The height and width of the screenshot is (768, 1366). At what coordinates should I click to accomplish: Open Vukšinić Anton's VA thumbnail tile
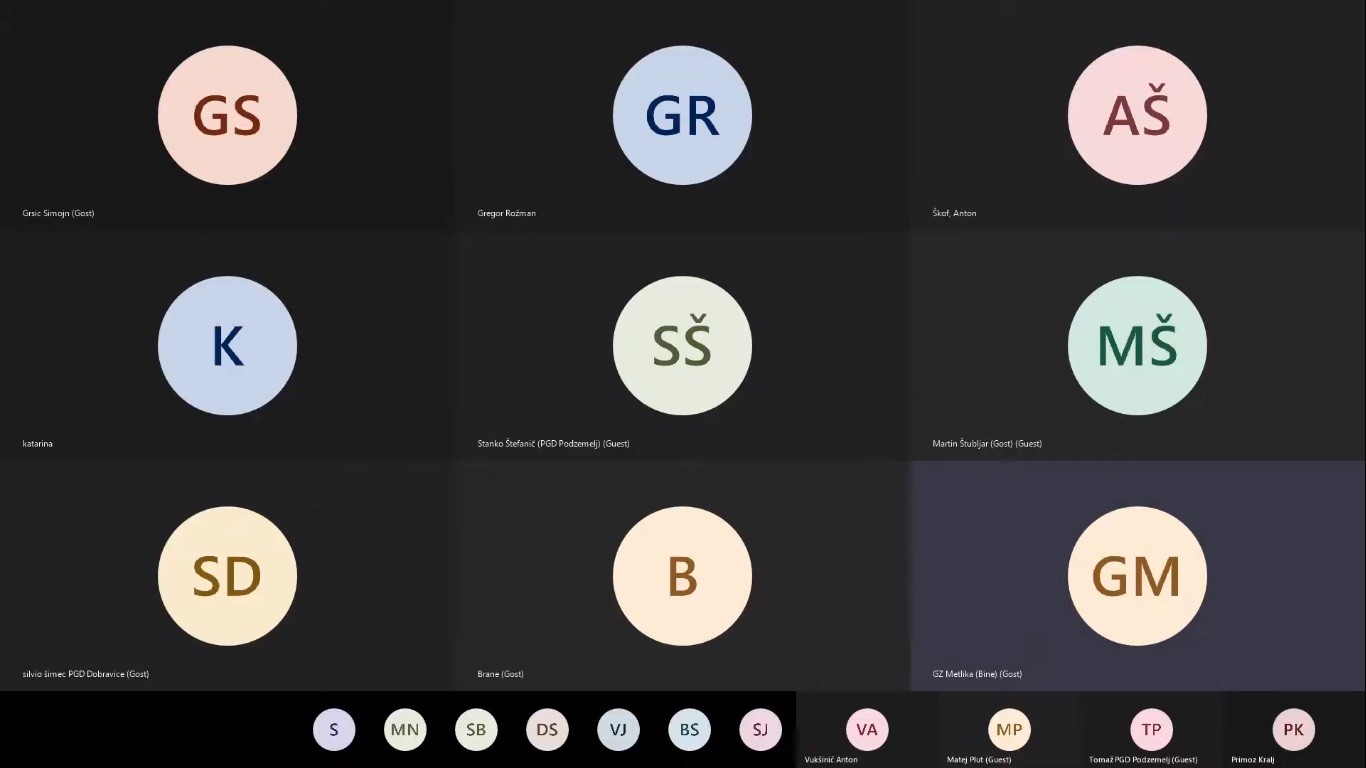(x=867, y=730)
